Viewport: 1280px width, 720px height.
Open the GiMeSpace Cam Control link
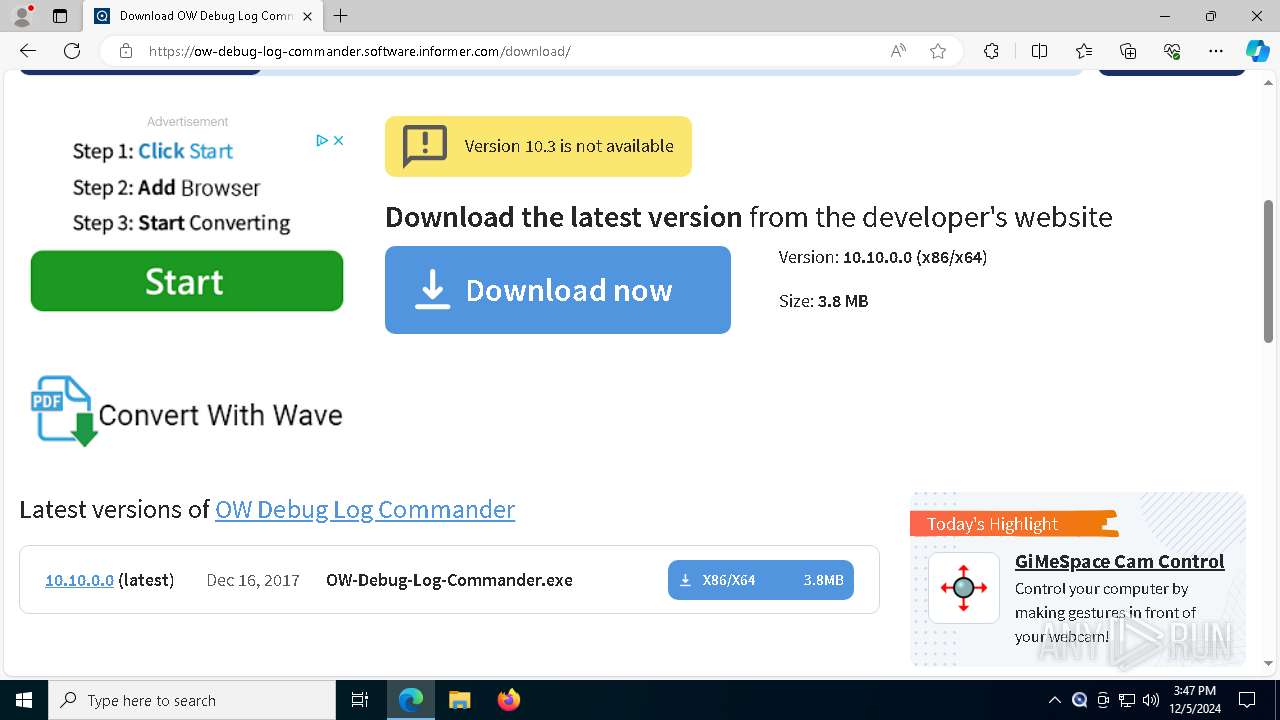pyautogui.click(x=1119, y=561)
